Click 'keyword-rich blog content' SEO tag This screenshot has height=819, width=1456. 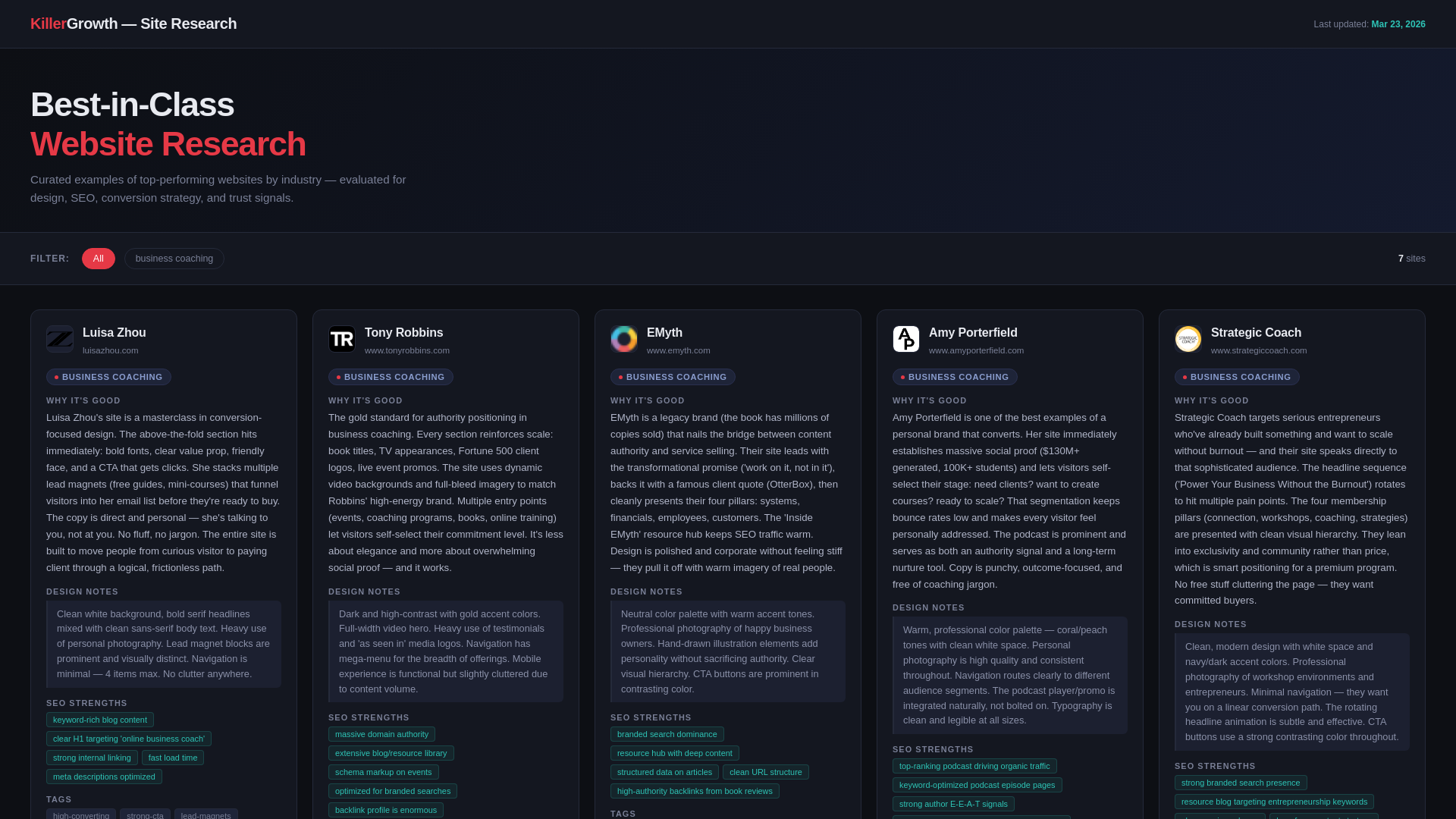100,720
